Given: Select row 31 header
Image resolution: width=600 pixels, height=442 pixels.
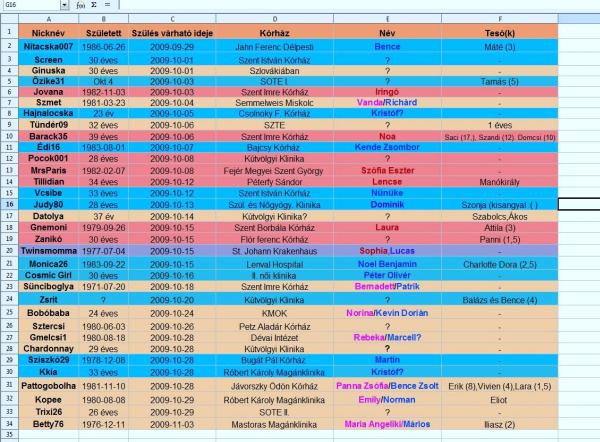Looking at the screenshot, I should (9, 384).
